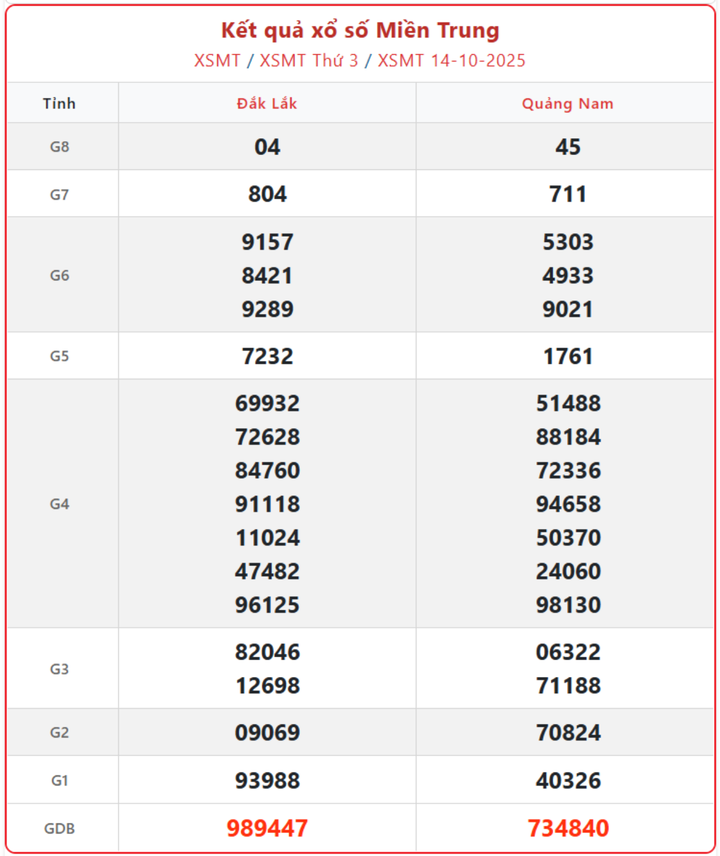Image resolution: width=720 pixels, height=856 pixels.
Task: Select the G8 row label
Action: [60, 147]
